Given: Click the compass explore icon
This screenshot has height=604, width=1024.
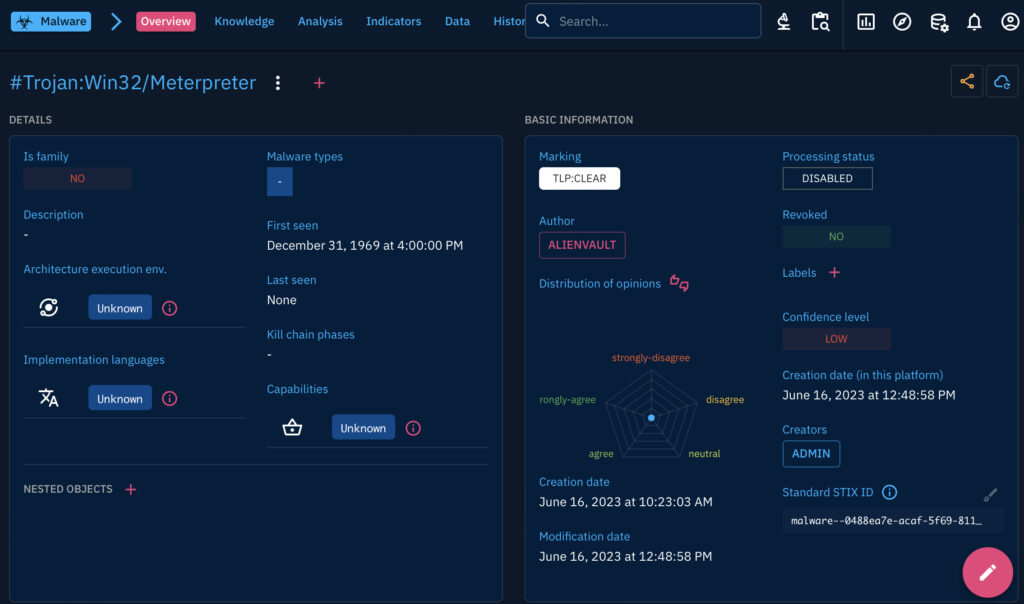Looking at the screenshot, I should tap(902, 21).
